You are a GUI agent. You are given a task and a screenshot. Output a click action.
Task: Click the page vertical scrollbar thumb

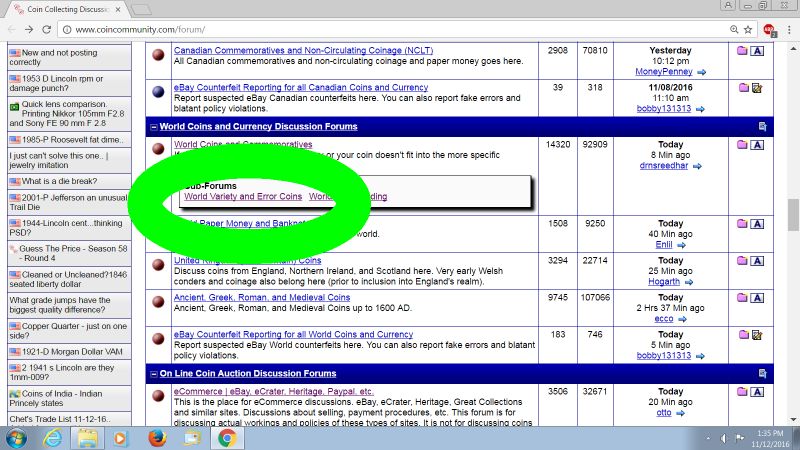(x=793, y=215)
